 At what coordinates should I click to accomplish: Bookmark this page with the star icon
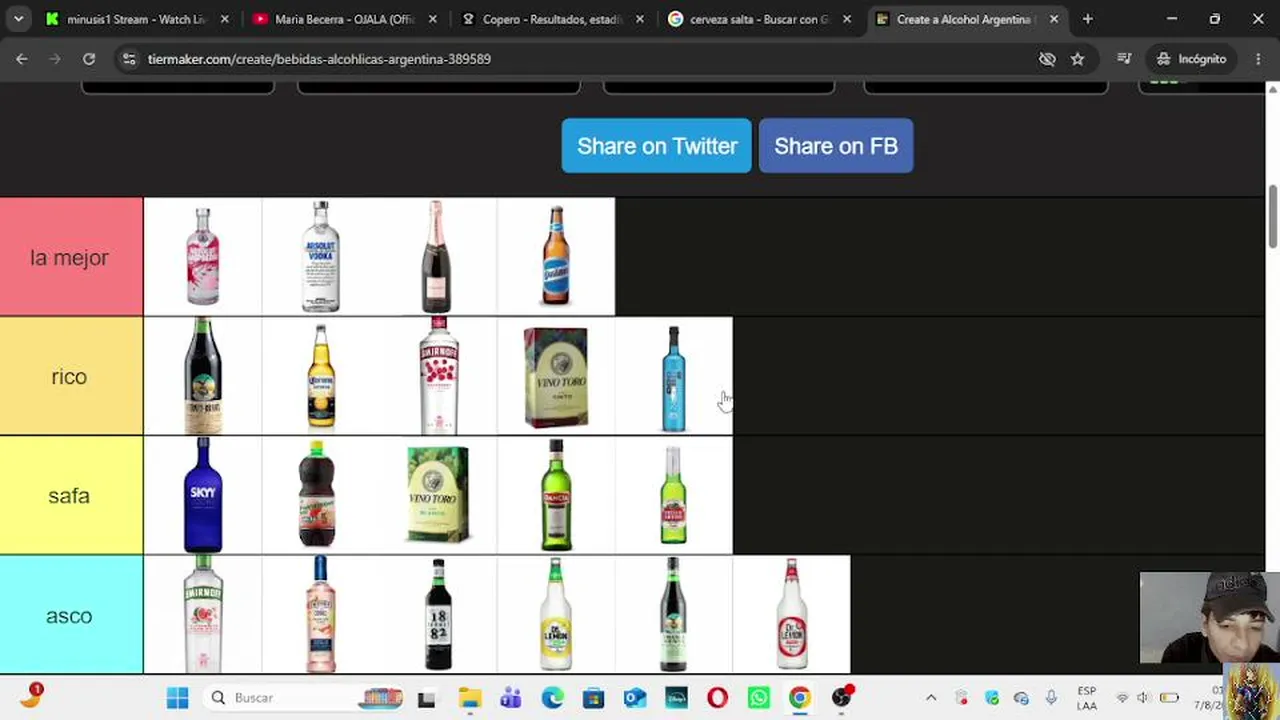click(x=1077, y=59)
